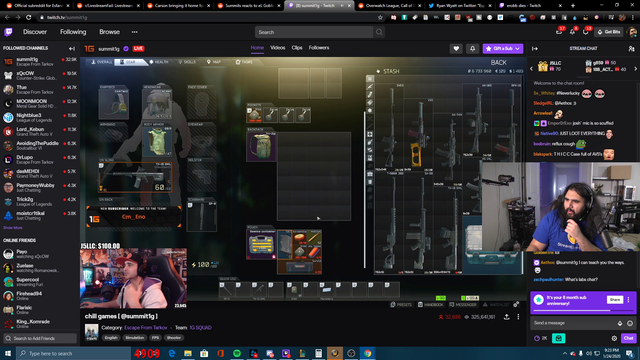Viewport: 640px width, 360px height.
Task: Open the more options ellipsis in the Twitch nav bar
Action: click(135, 32)
